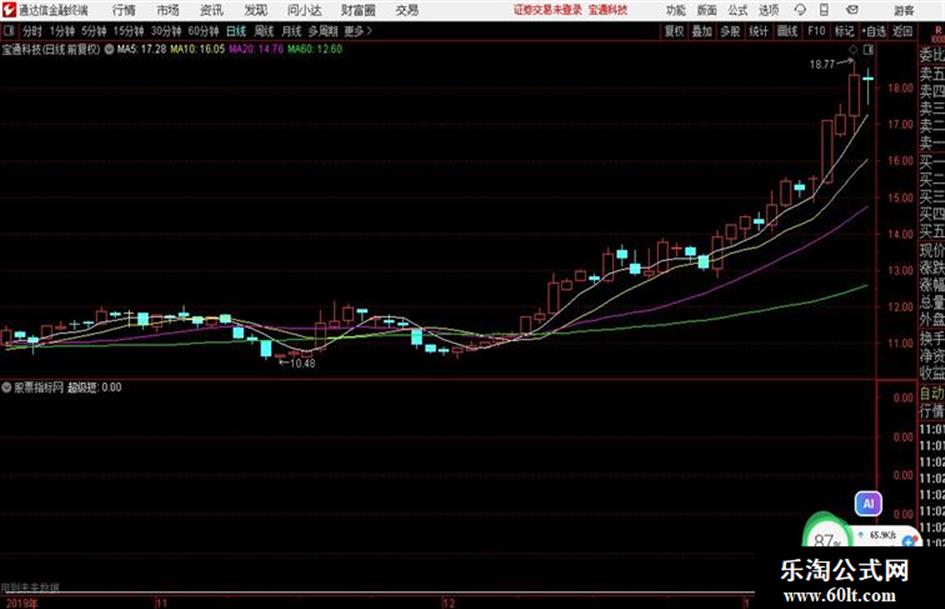The height and width of the screenshot is (609, 945).
Task: Open the 市场 menu
Action: 168,10
